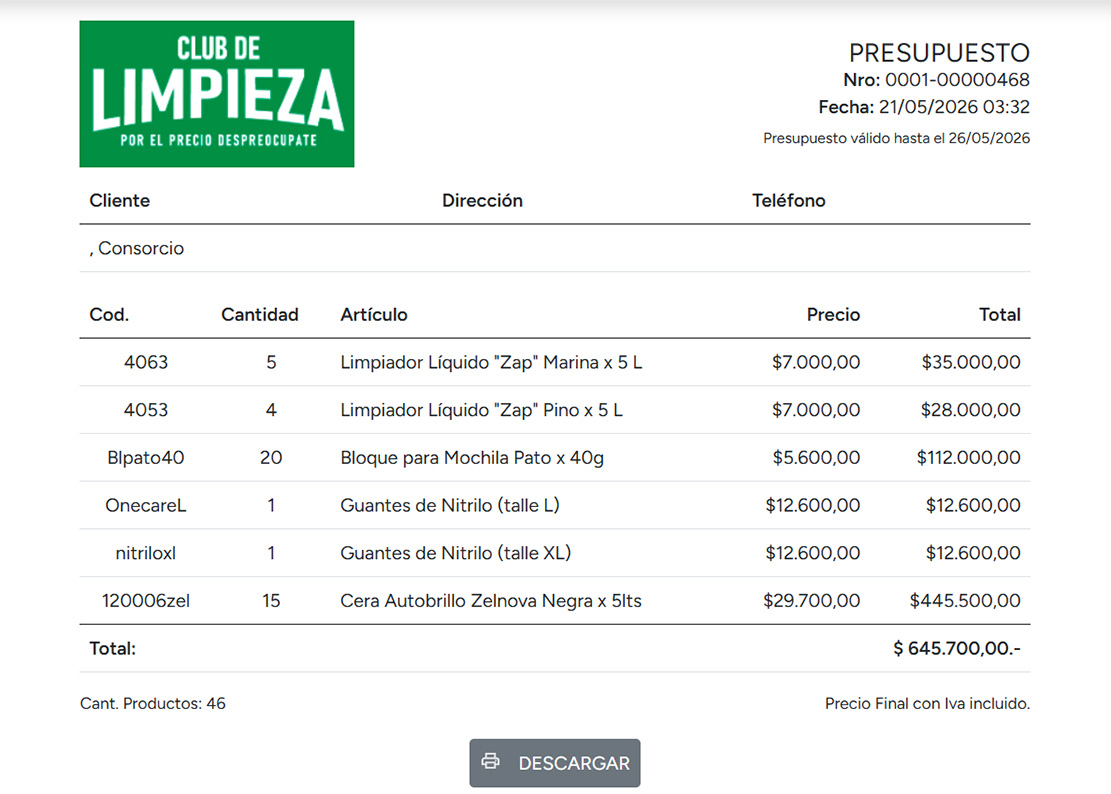Click the printer icon in DESCARGAR button

coord(490,761)
